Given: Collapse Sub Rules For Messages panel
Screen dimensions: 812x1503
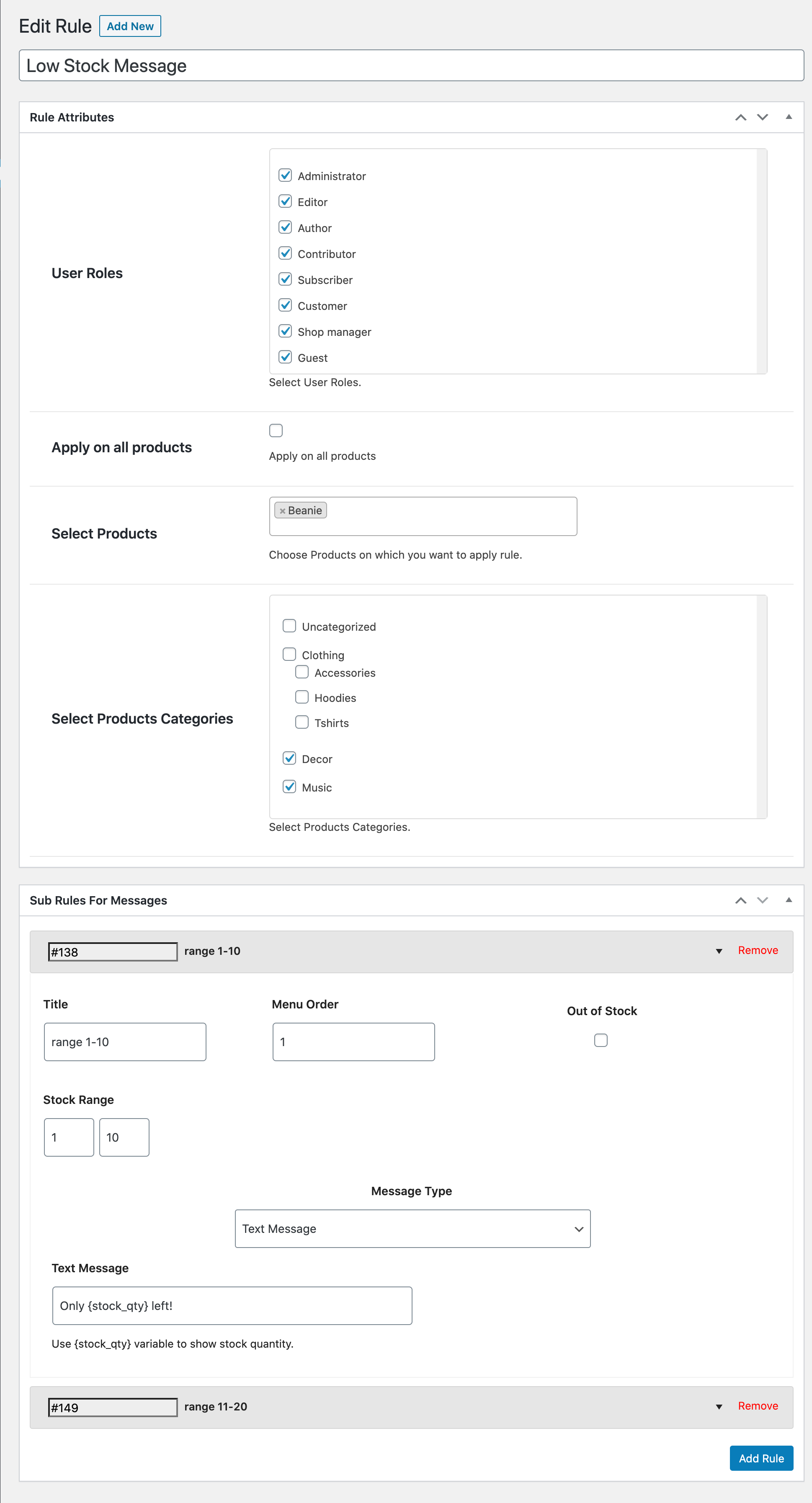Looking at the screenshot, I should pyautogui.click(x=788, y=900).
